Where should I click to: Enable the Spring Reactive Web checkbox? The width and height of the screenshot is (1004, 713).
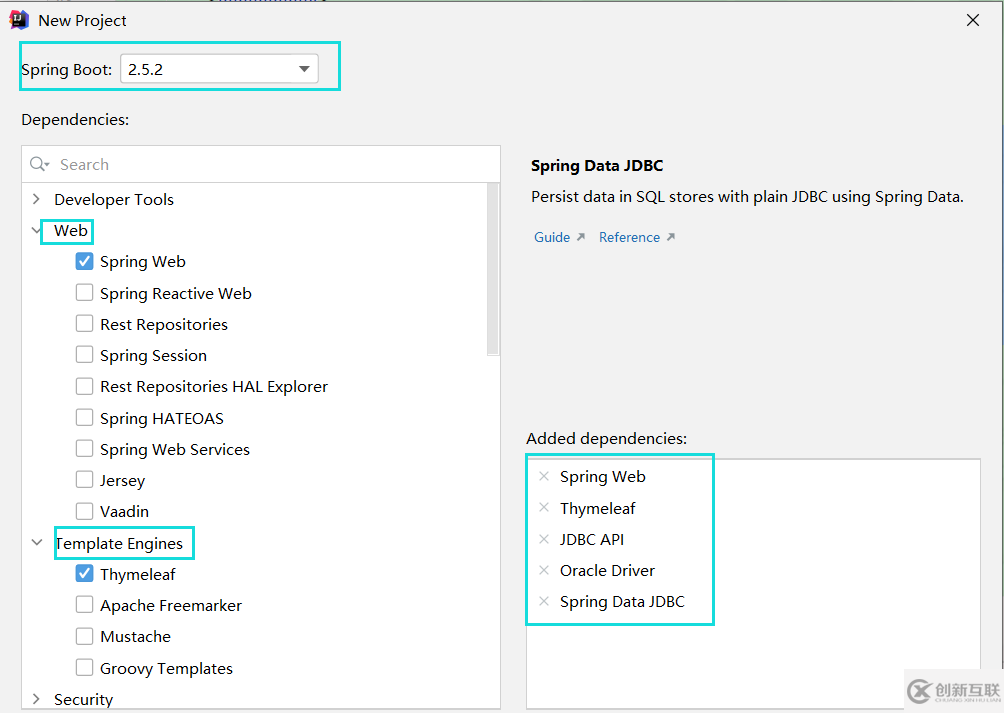(85, 293)
